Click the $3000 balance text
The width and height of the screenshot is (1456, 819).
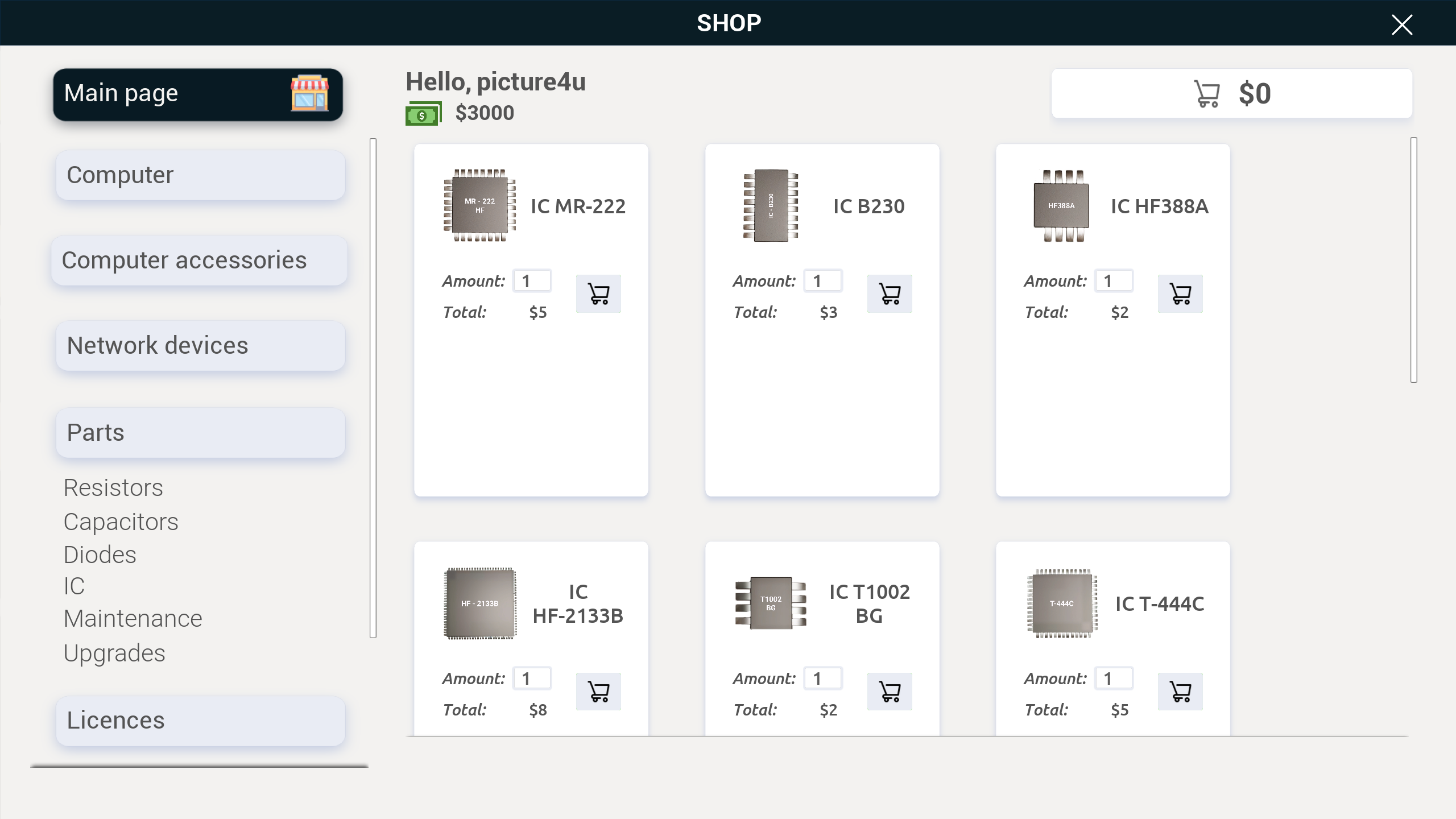[x=485, y=113]
